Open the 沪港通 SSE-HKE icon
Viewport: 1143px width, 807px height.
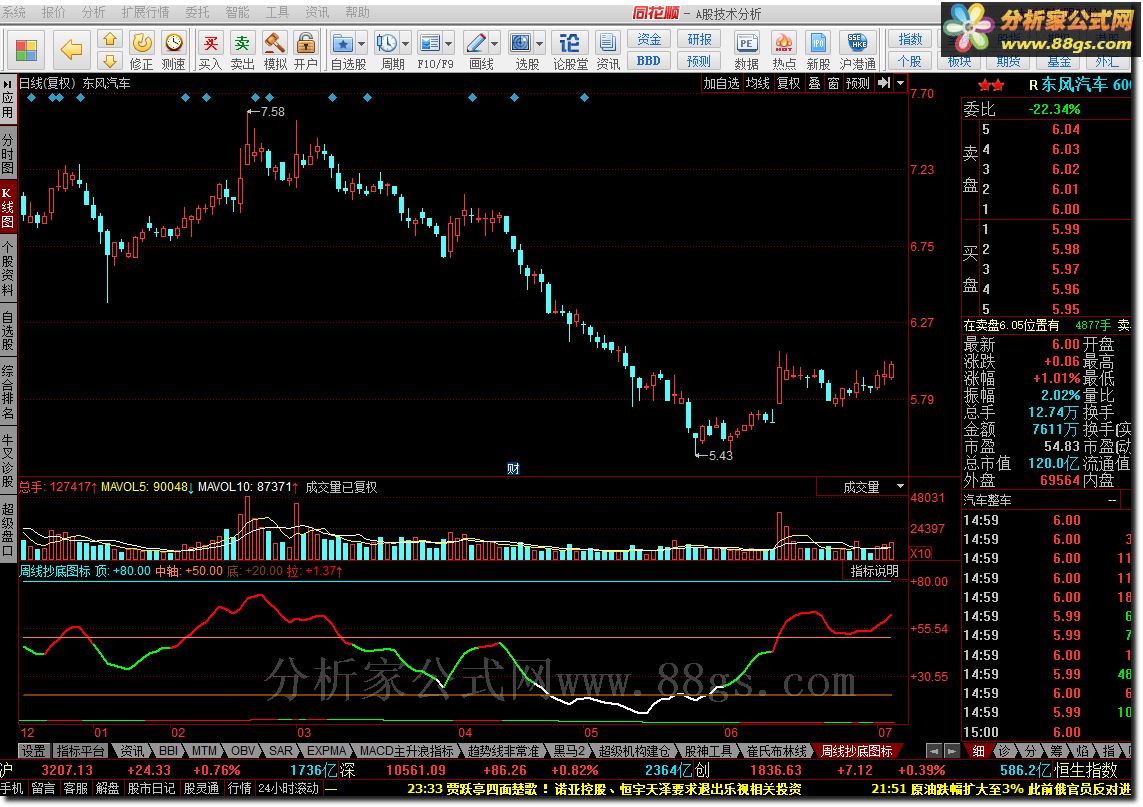tap(858, 50)
